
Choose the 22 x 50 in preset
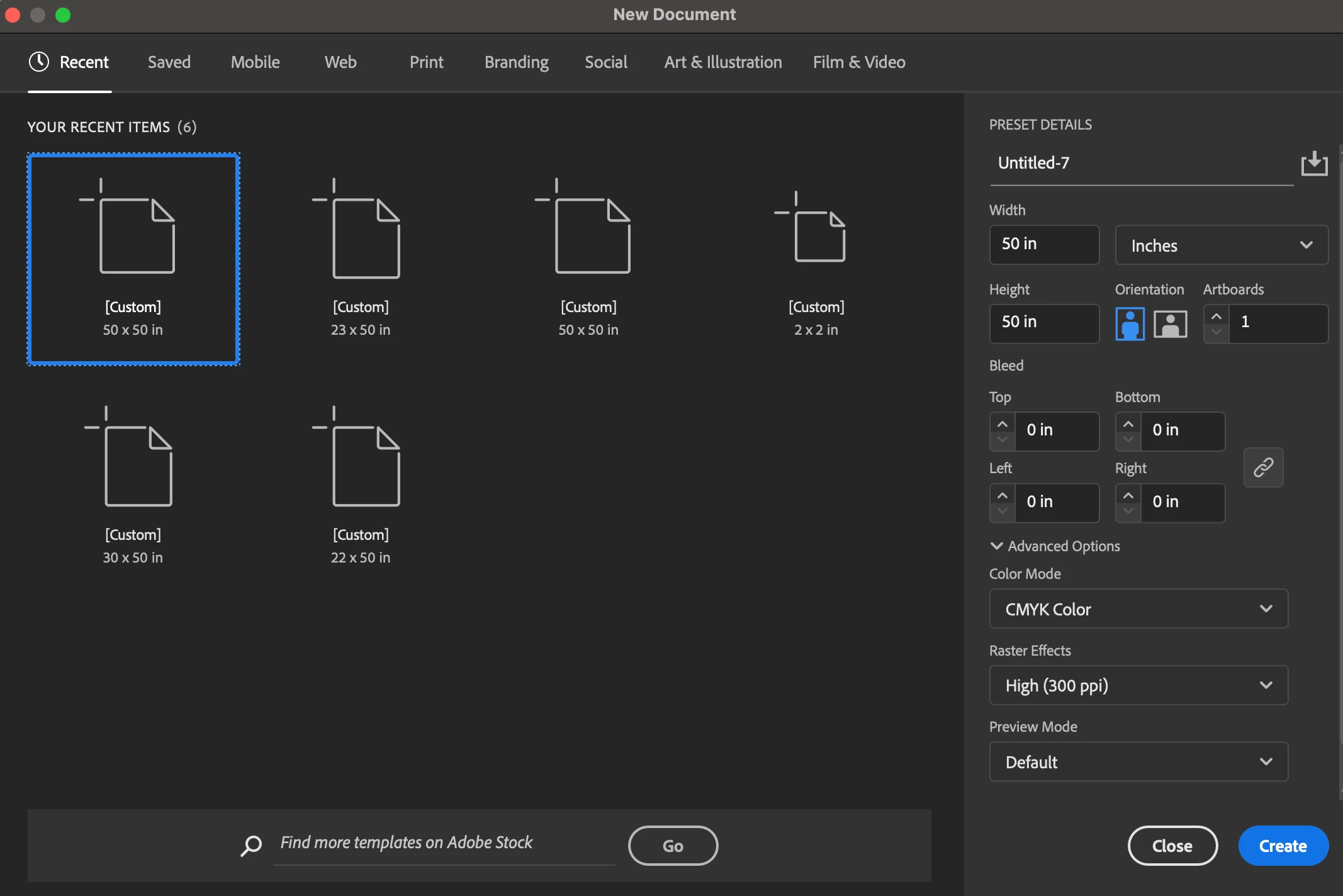click(361, 486)
